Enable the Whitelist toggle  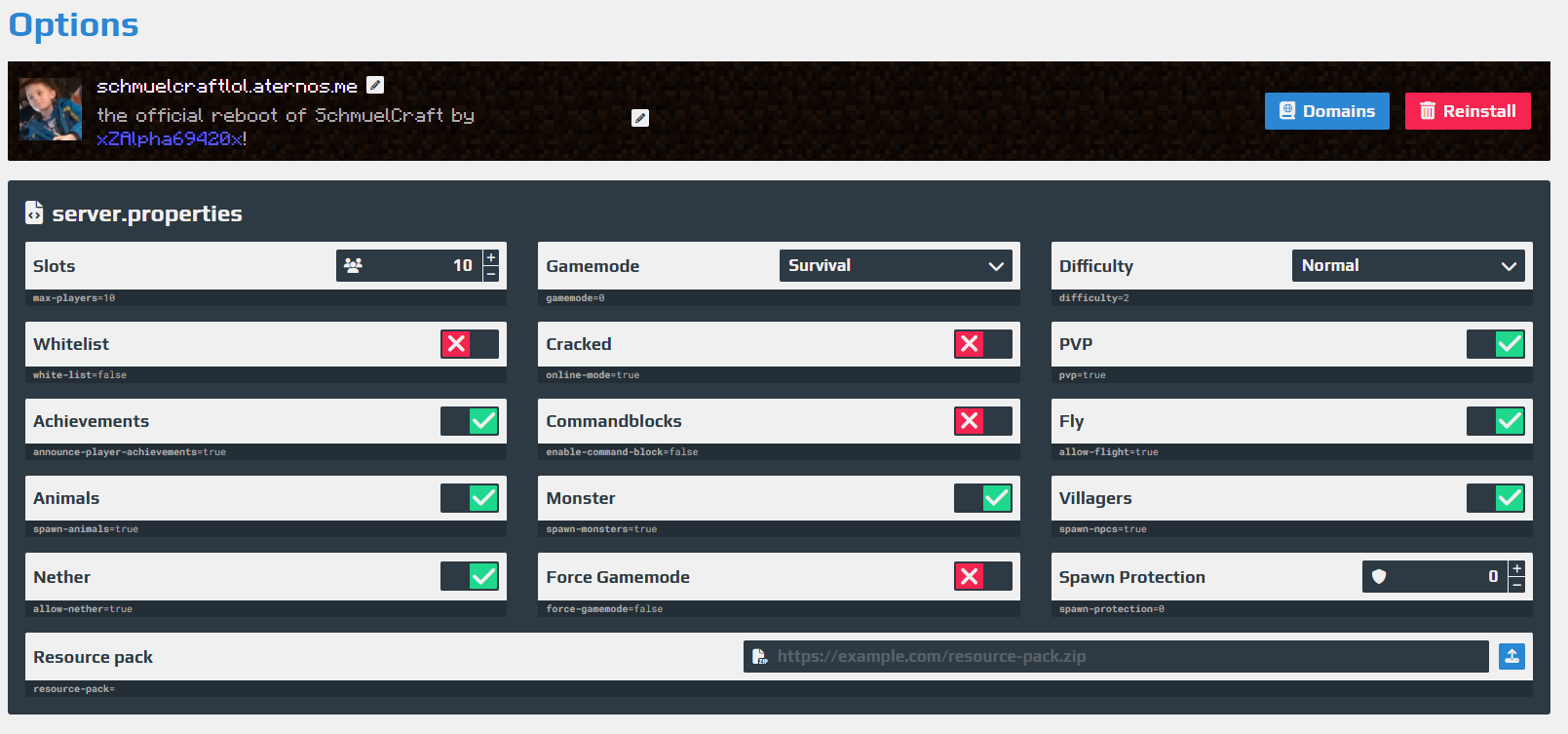(469, 344)
